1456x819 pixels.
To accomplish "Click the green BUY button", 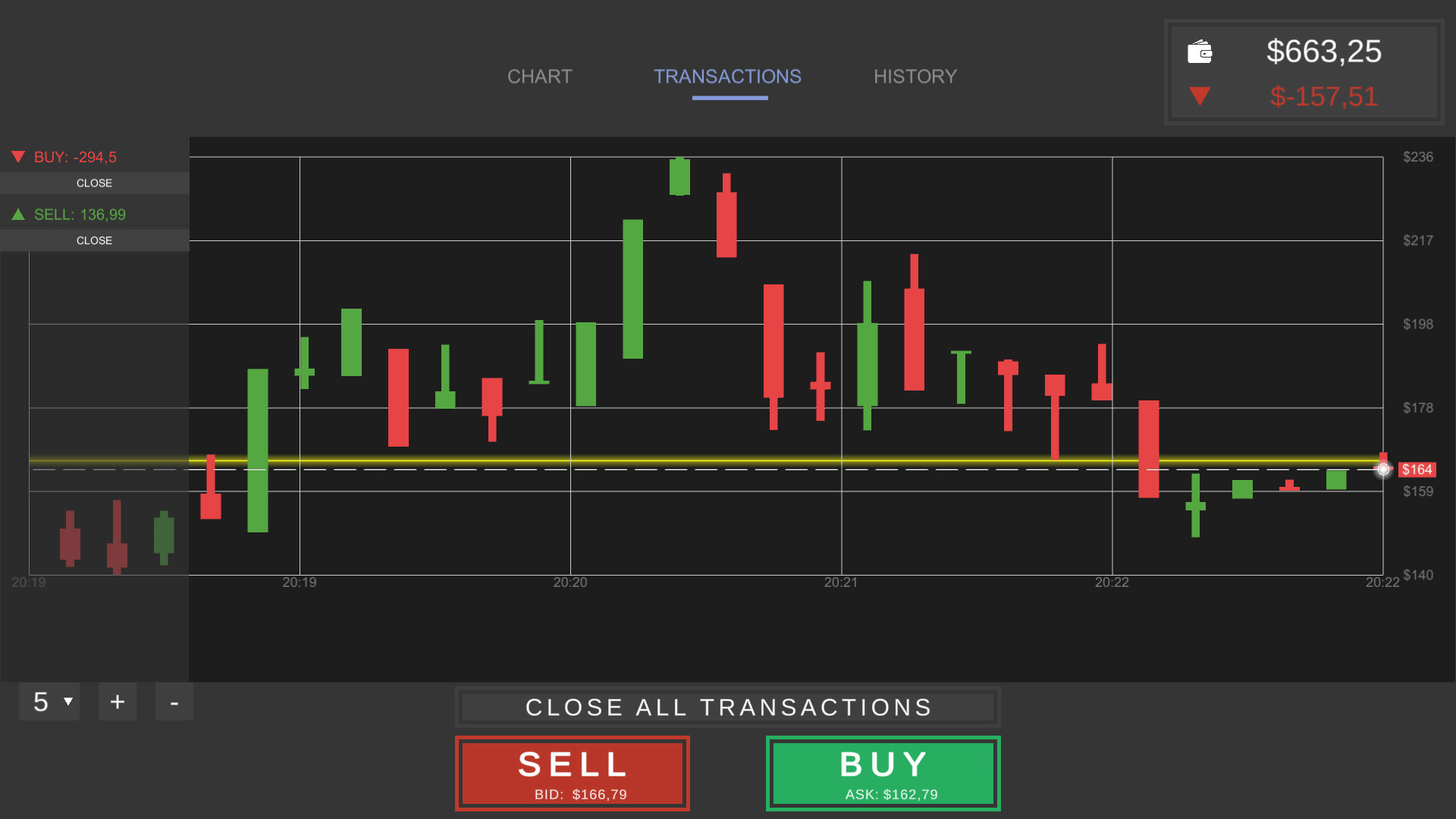I will (883, 773).
